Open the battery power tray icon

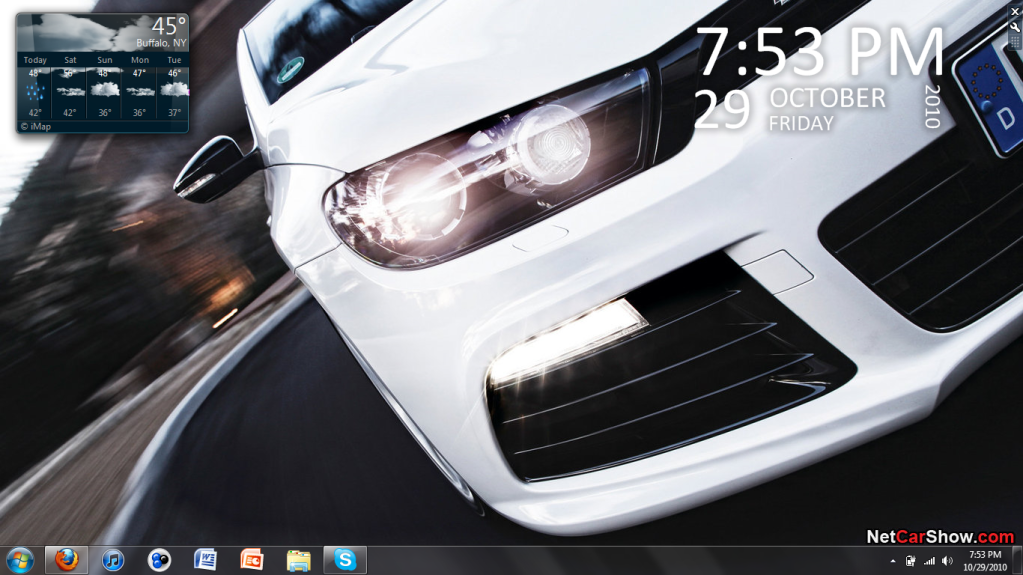(x=910, y=561)
